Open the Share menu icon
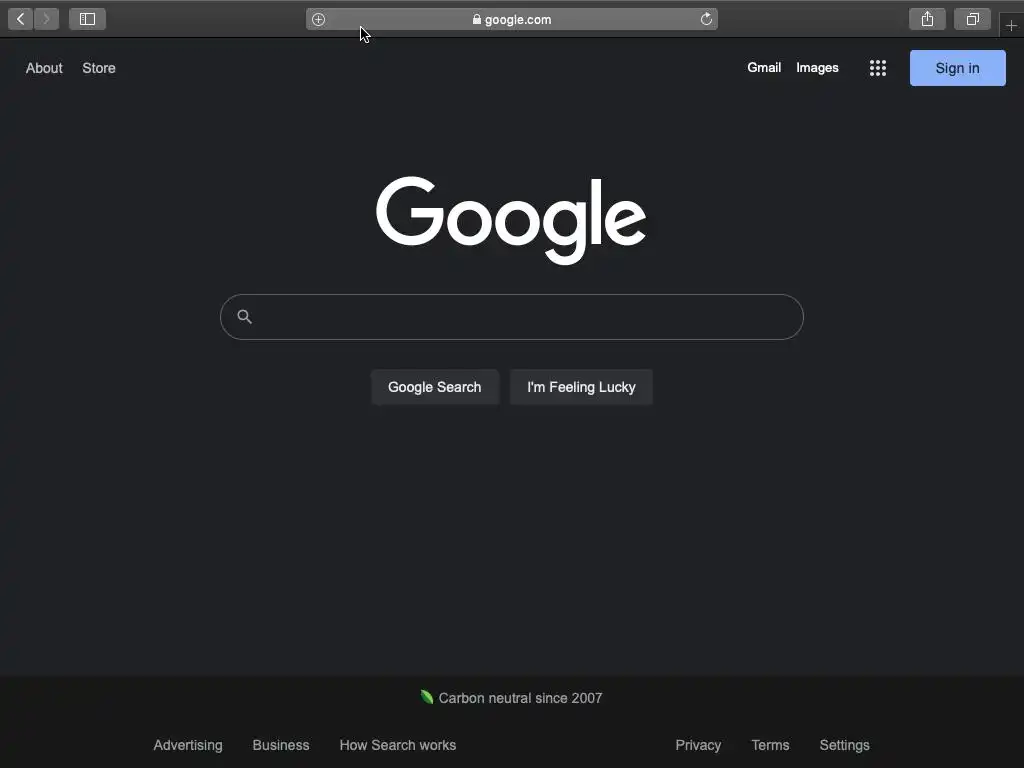Image resolution: width=1024 pixels, height=768 pixels. [x=927, y=19]
